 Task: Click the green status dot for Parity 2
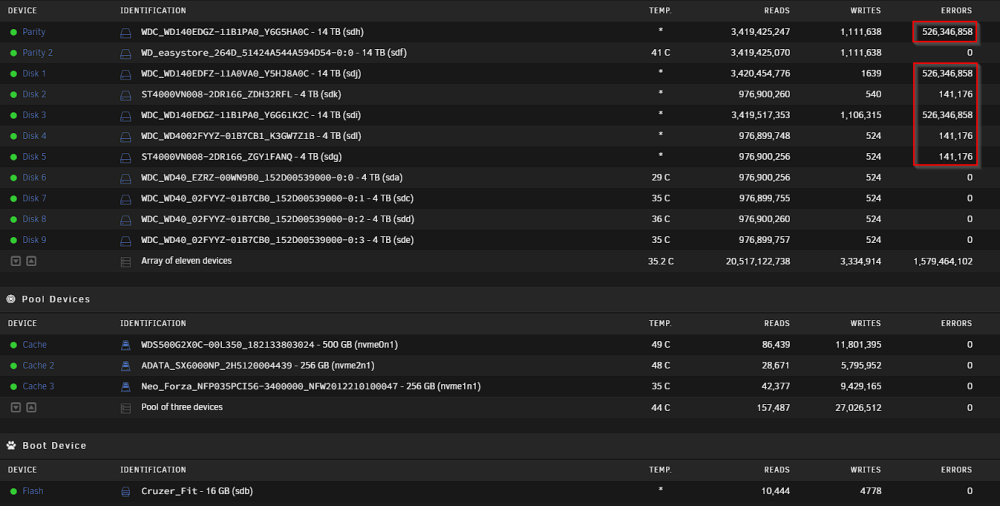point(13,53)
